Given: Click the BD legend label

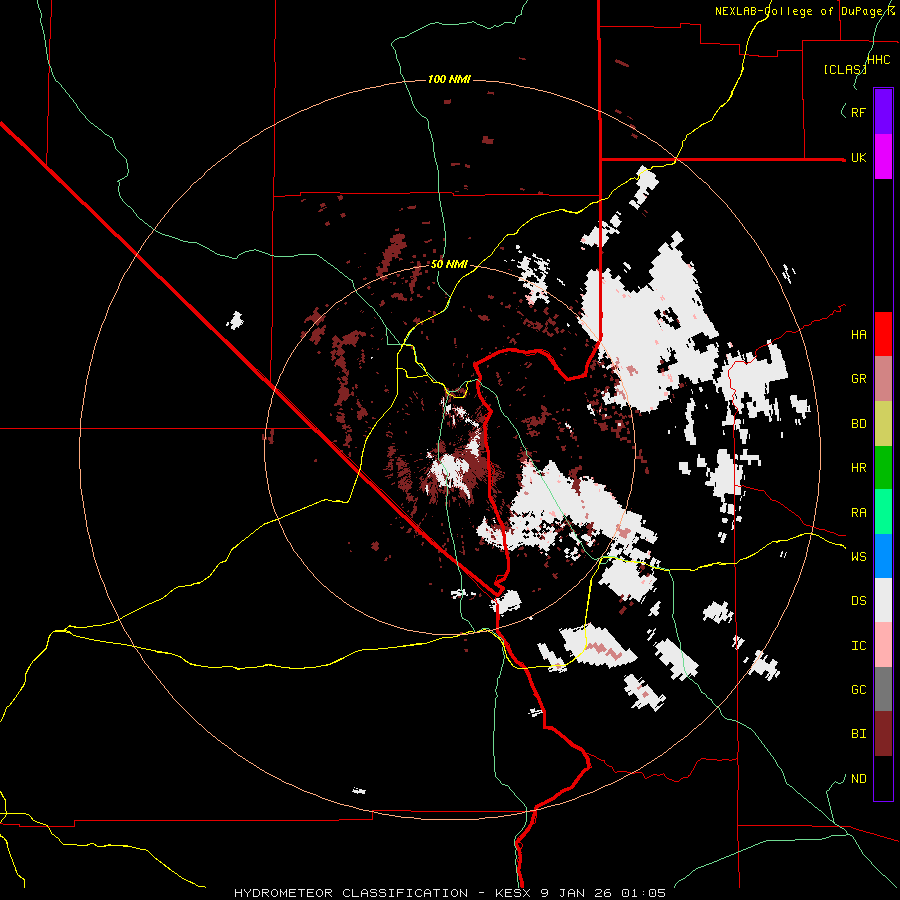Looking at the screenshot, I should tap(858, 424).
